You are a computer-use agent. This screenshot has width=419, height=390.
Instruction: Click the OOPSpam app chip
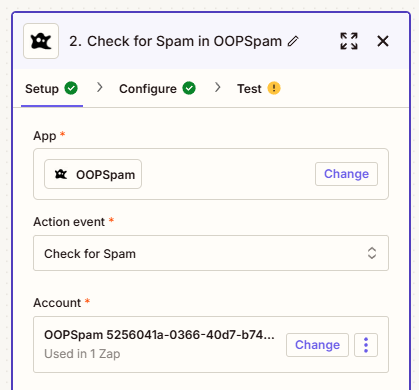point(93,174)
